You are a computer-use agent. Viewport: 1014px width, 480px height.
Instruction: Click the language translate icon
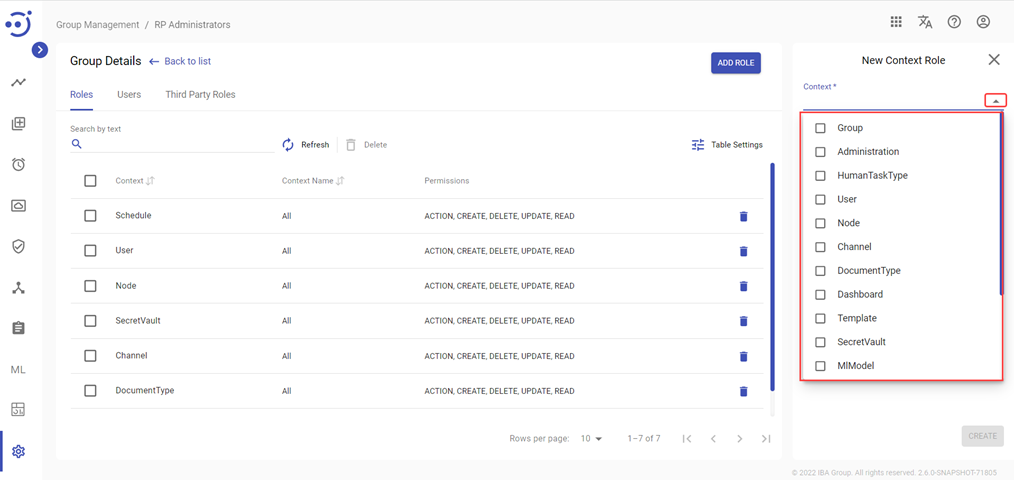(925, 22)
